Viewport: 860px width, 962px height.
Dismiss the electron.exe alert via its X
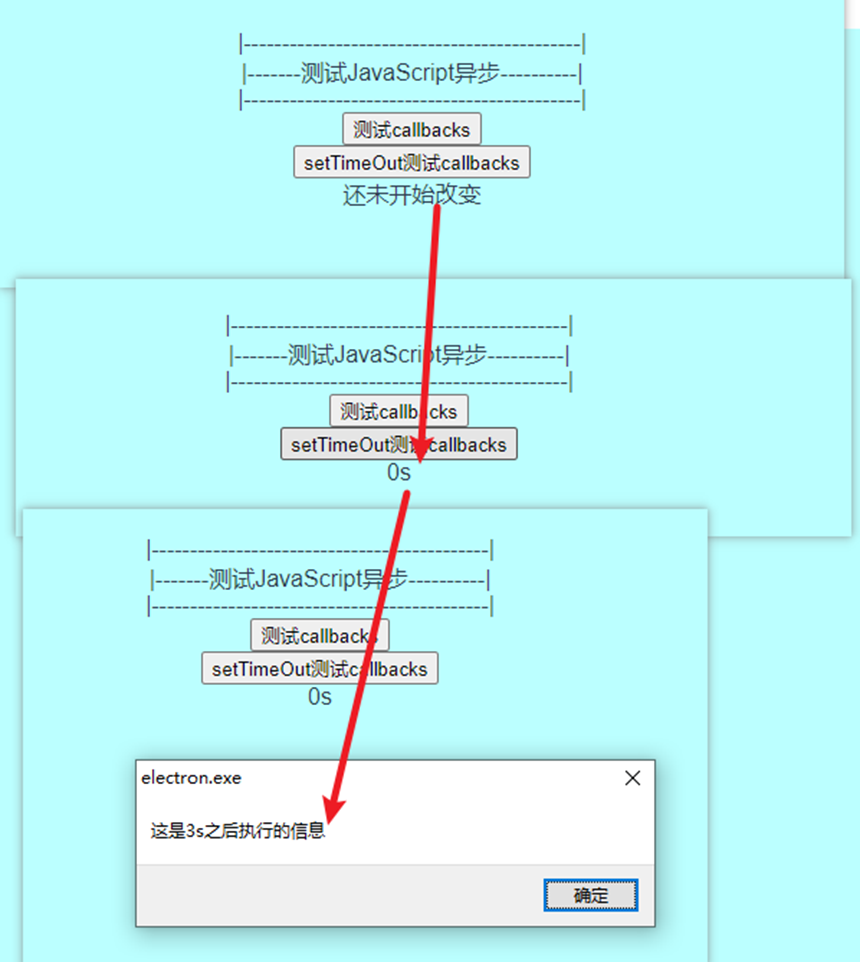(632, 777)
